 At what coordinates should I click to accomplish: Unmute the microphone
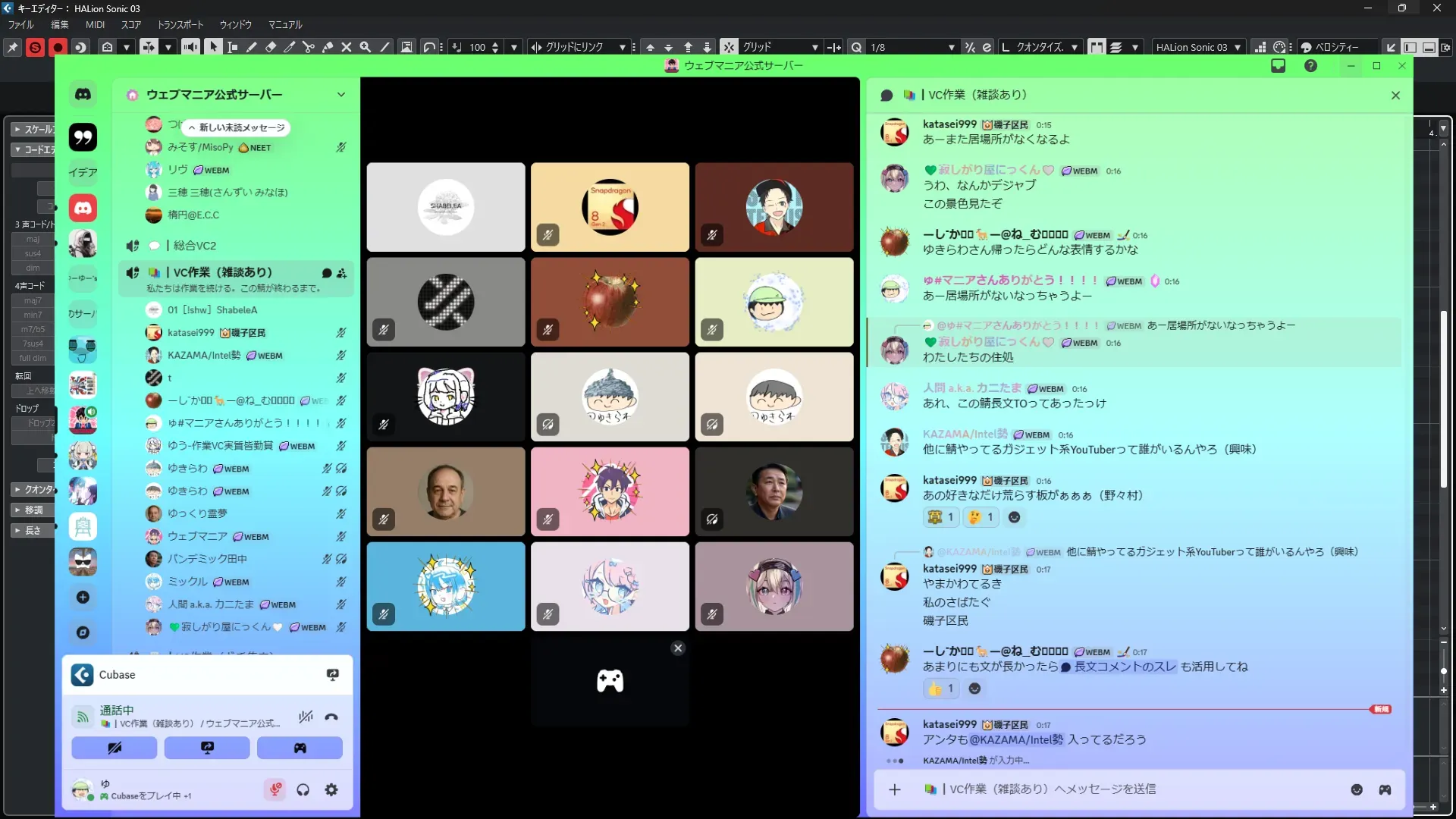point(275,789)
